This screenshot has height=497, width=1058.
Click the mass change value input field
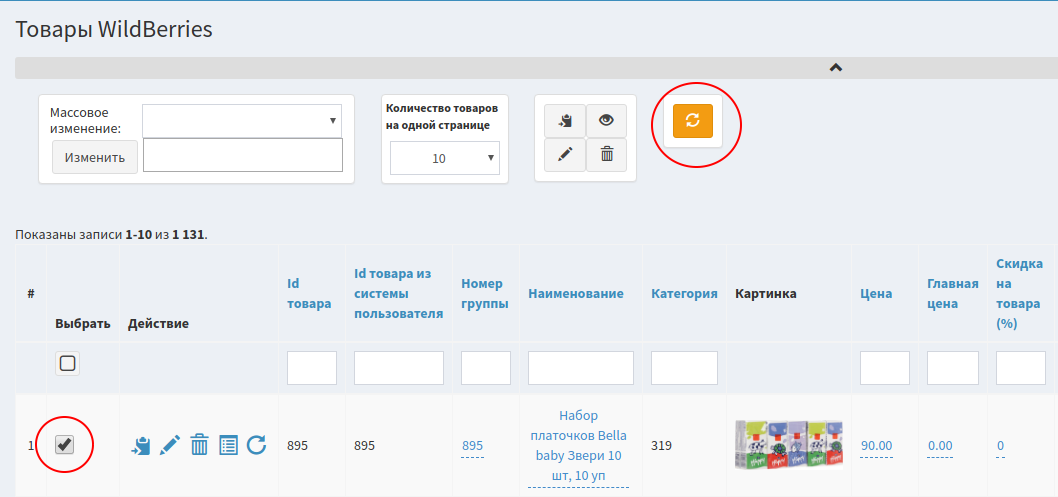[243, 156]
